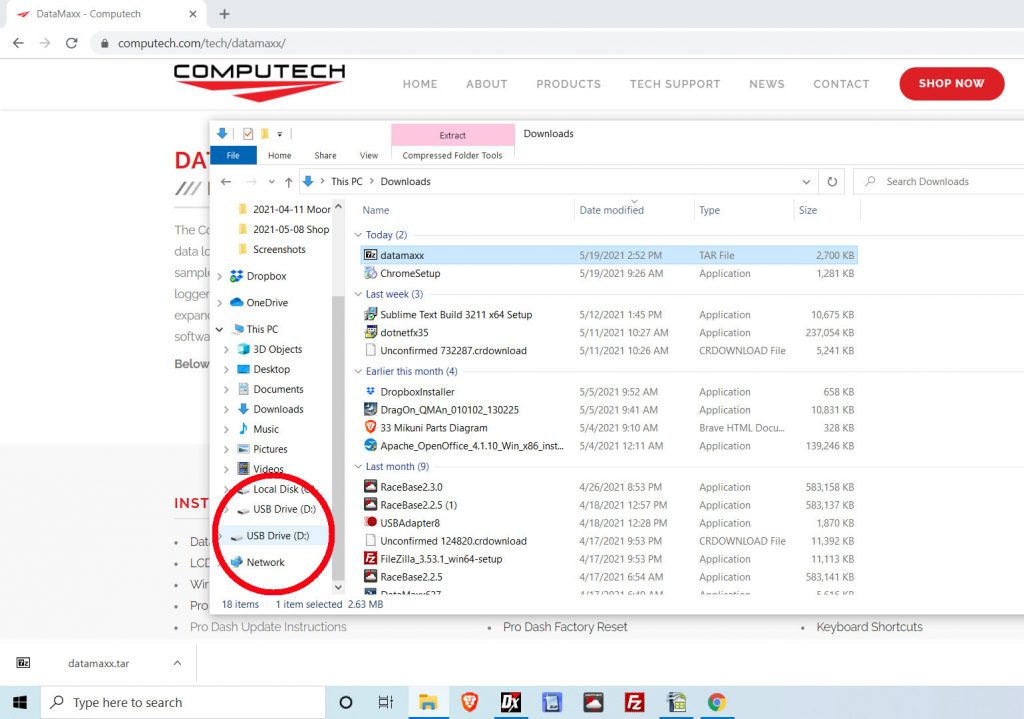Click the New Folder quick access icon
This screenshot has width=1024, height=719.
pos(264,133)
